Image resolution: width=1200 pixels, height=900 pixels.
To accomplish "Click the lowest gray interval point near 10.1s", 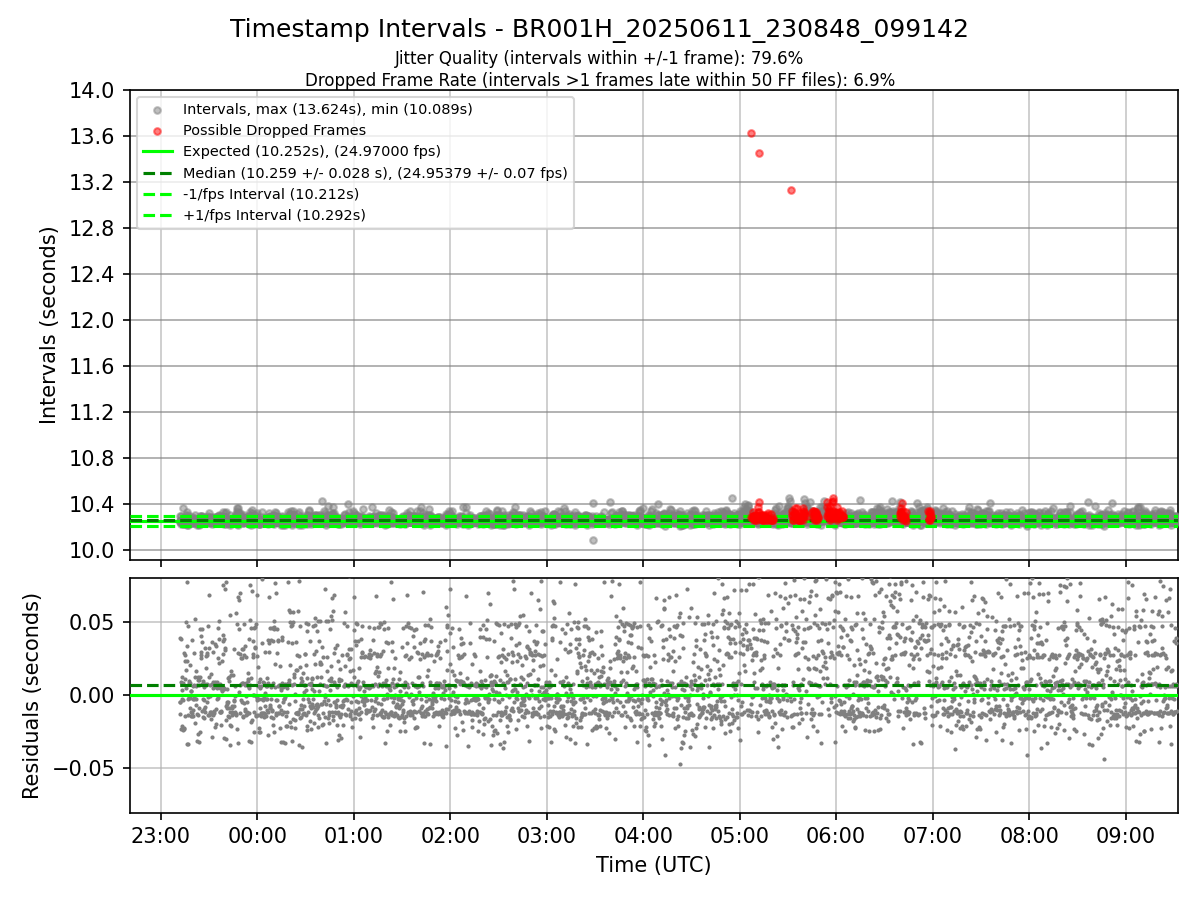I will 593,540.
